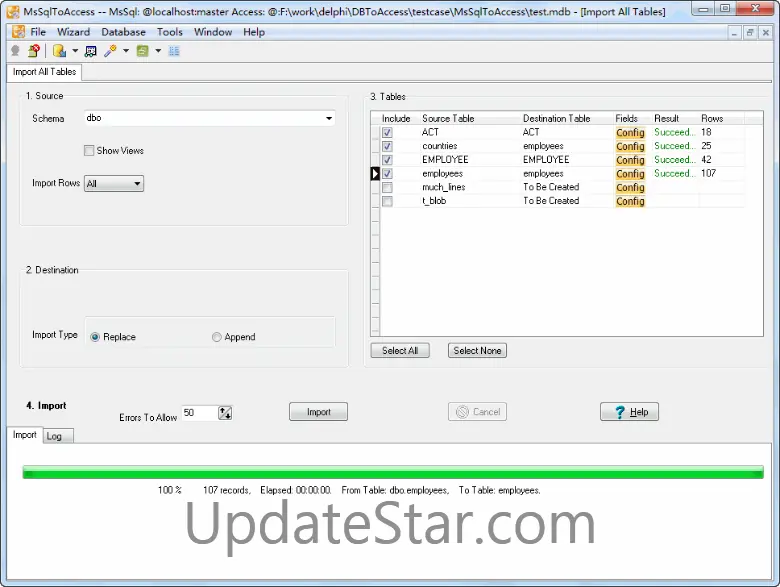Switch to the Import bottom tab
This screenshot has height=587, width=780.
(24, 435)
